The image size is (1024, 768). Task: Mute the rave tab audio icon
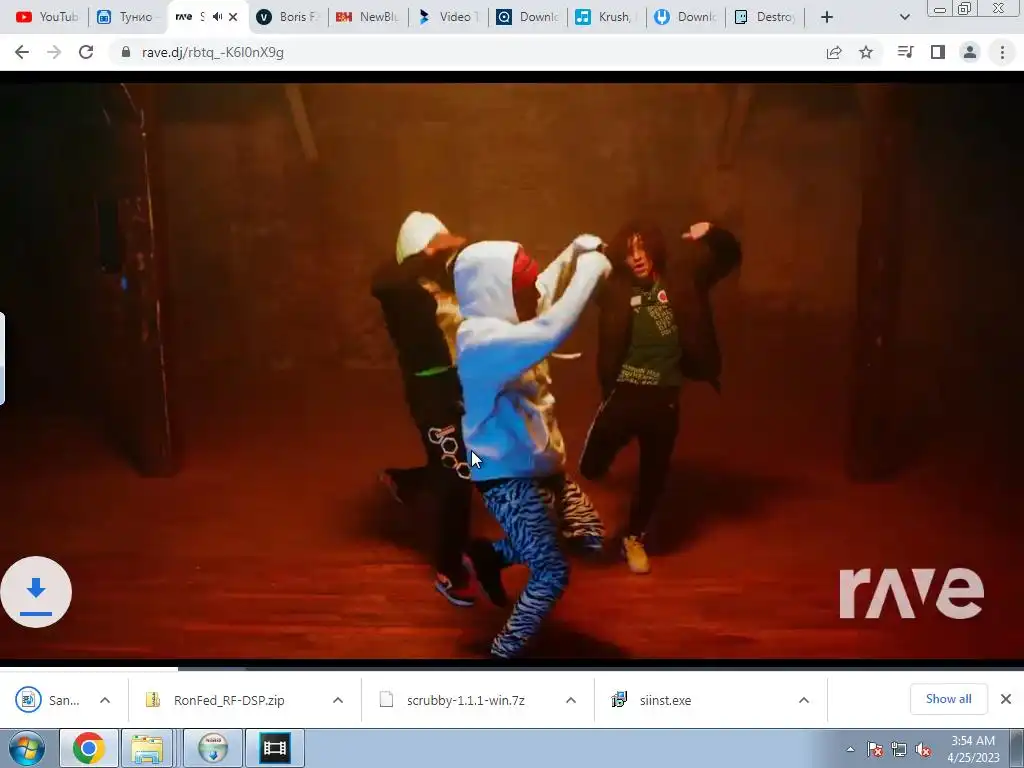point(217,17)
